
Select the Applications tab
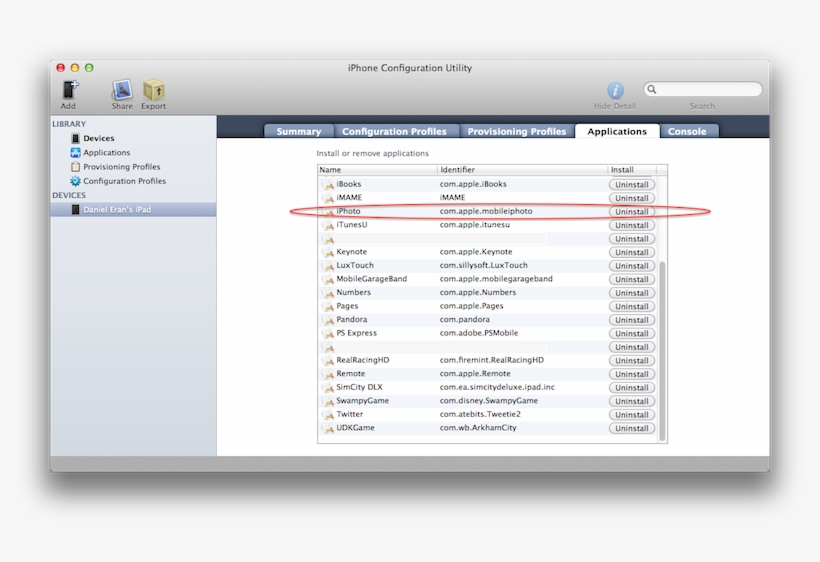tap(617, 131)
